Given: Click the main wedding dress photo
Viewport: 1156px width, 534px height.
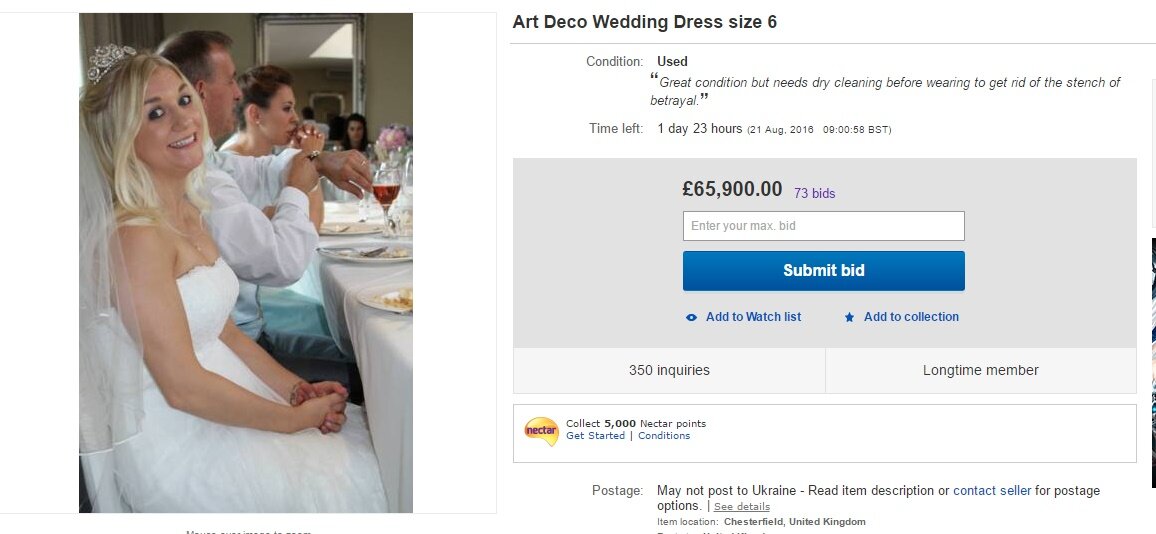Looking at the screenshot, I should coord(246,262).
